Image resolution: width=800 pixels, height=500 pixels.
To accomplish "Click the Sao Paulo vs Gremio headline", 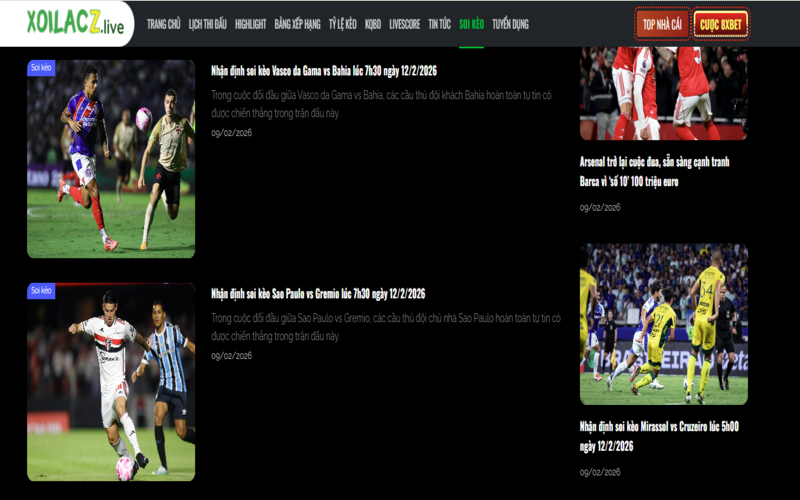I will click(318, 294).
